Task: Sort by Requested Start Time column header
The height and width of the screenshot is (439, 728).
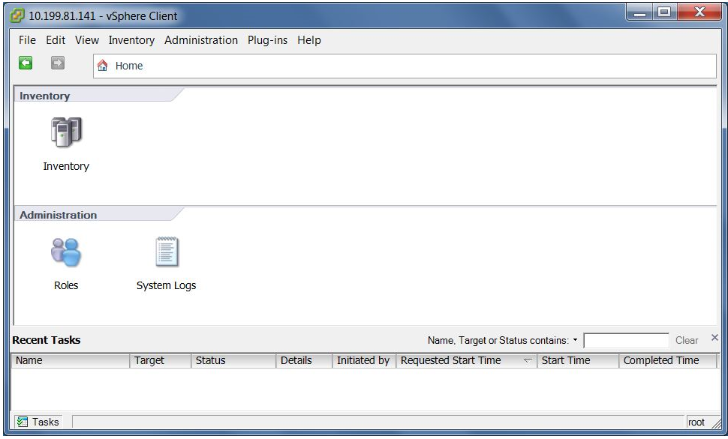Action: coord(467,361)
